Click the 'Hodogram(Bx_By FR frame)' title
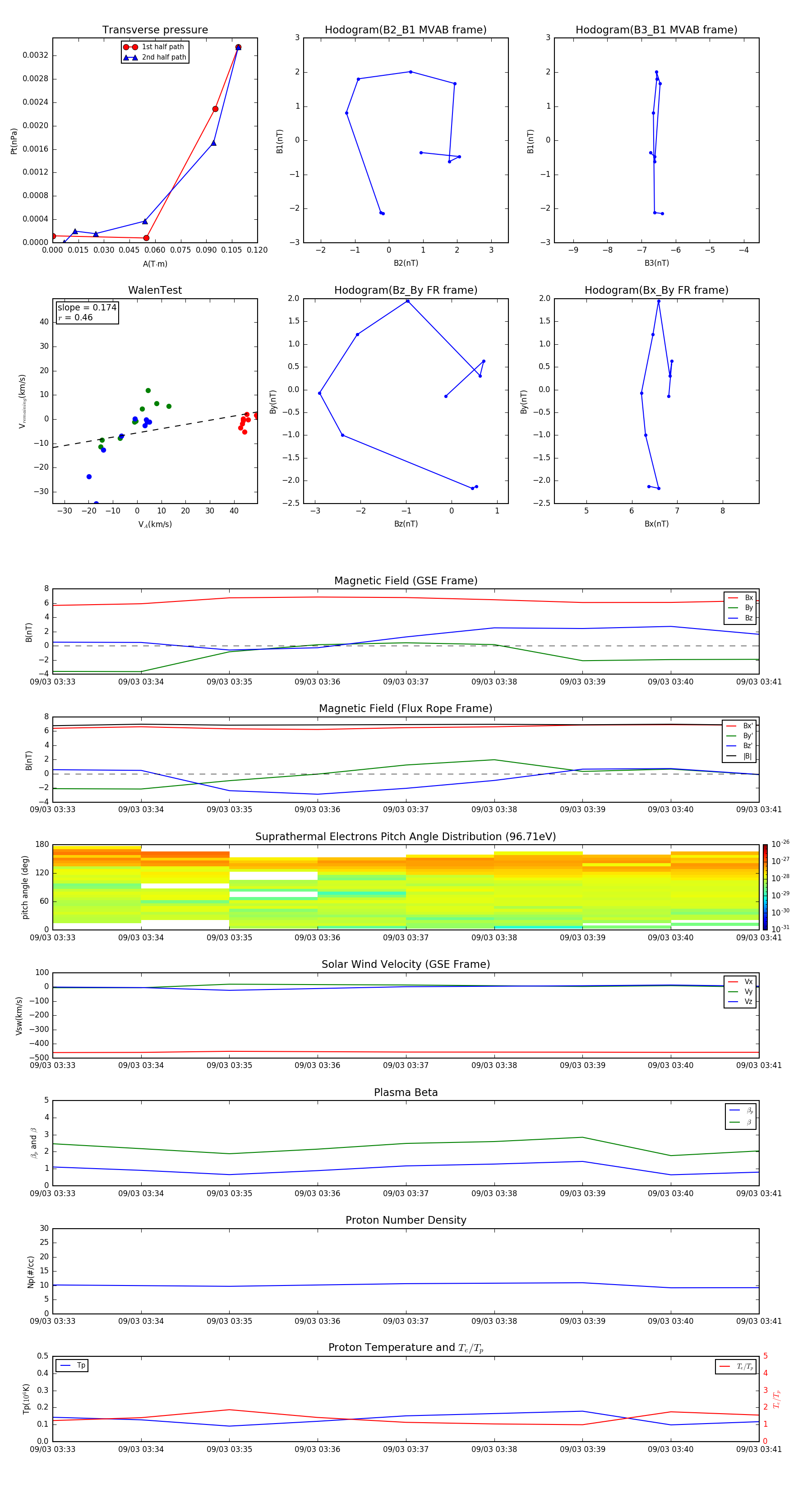The width and height of the screenshot is (812, 1489). point(656,290)
